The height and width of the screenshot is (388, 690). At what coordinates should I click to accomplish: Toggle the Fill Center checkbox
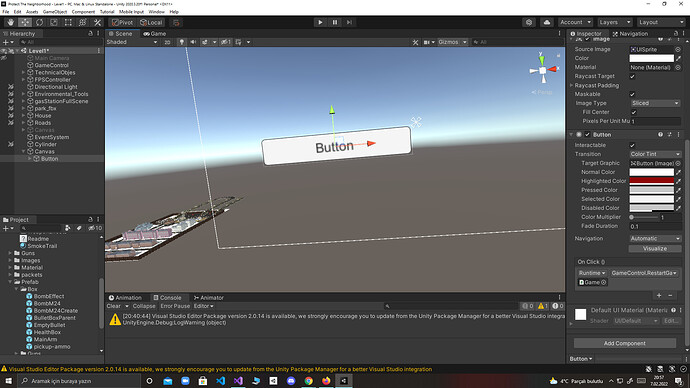(x=634, y=112)
